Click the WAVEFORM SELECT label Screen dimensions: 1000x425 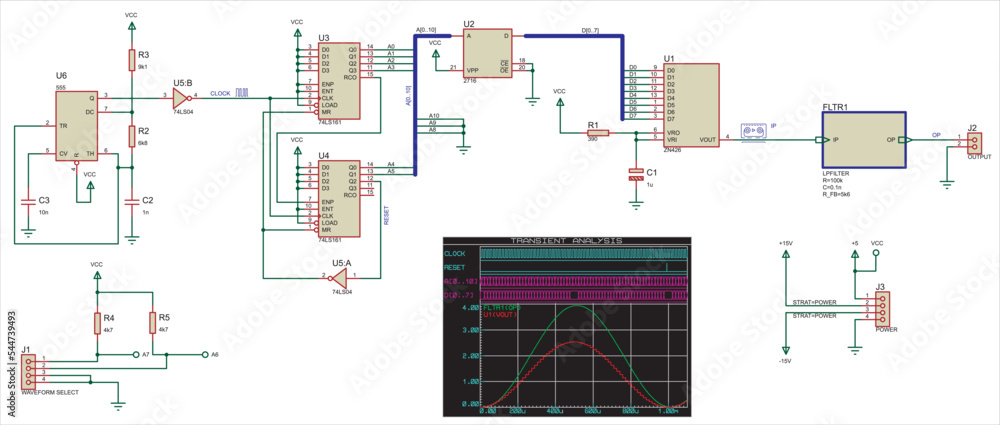pos(50,393)
